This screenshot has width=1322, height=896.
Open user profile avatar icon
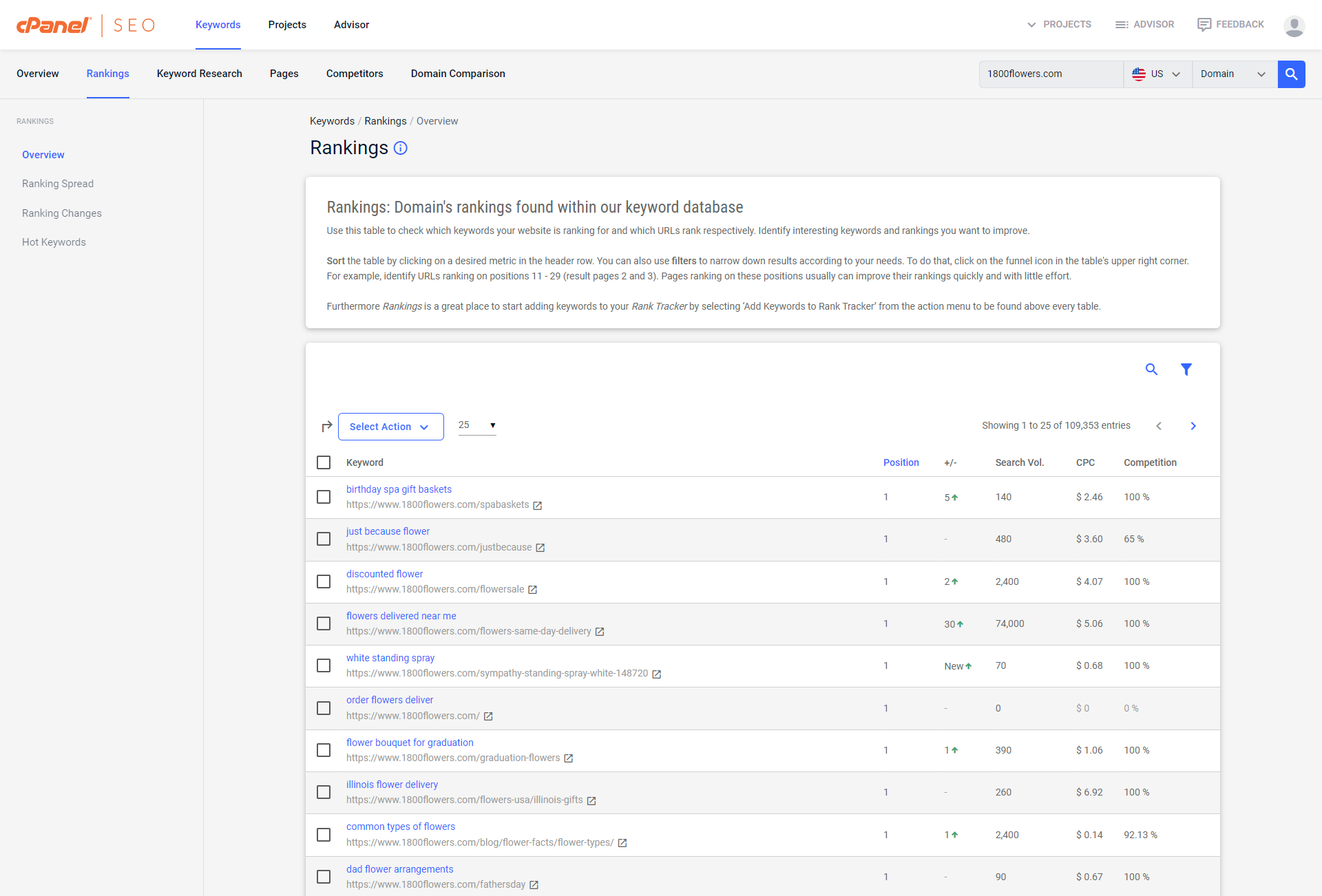pyautogui.click(x=1294, y=25)
